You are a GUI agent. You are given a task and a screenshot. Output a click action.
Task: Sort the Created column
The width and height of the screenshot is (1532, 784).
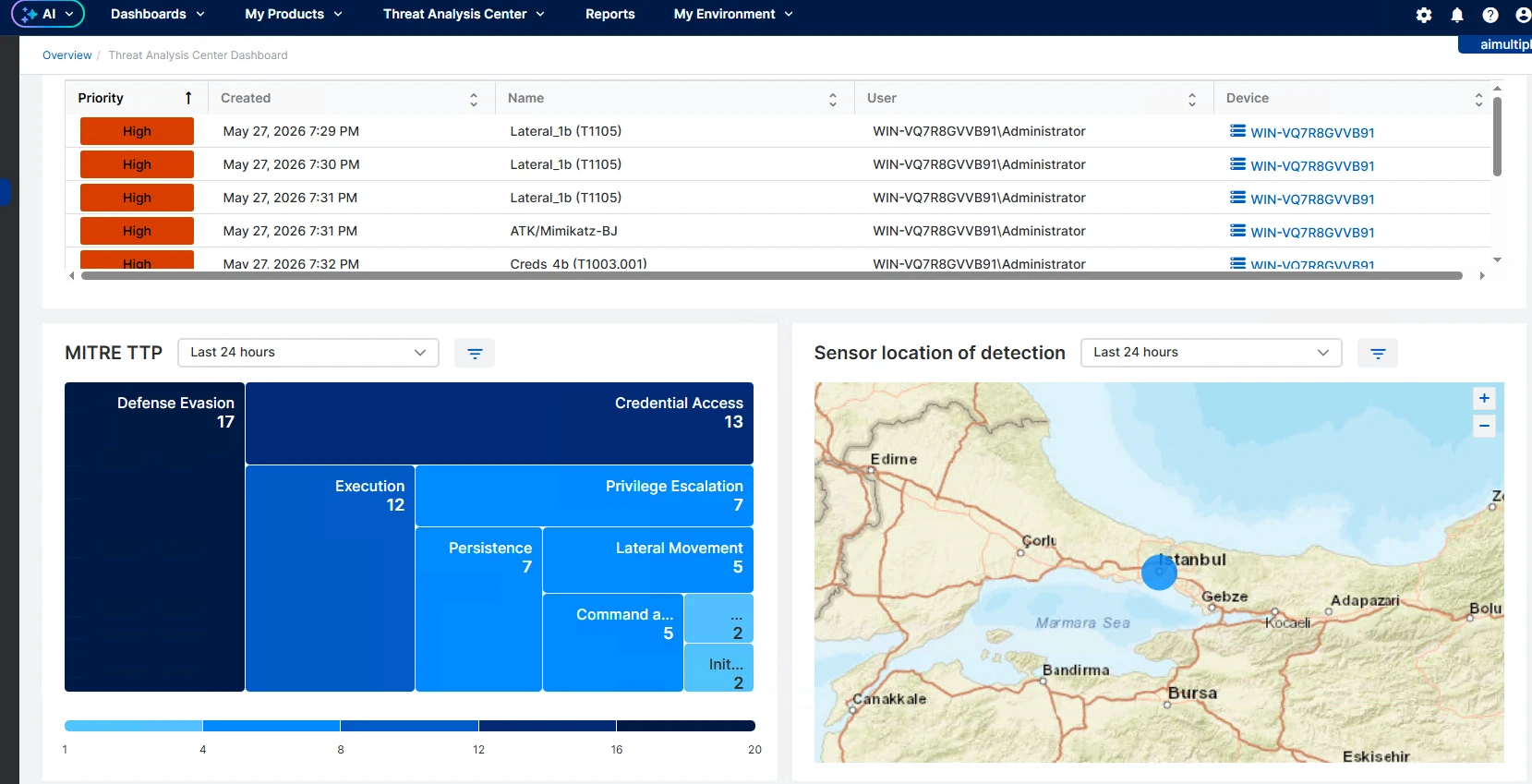[474, 99]
